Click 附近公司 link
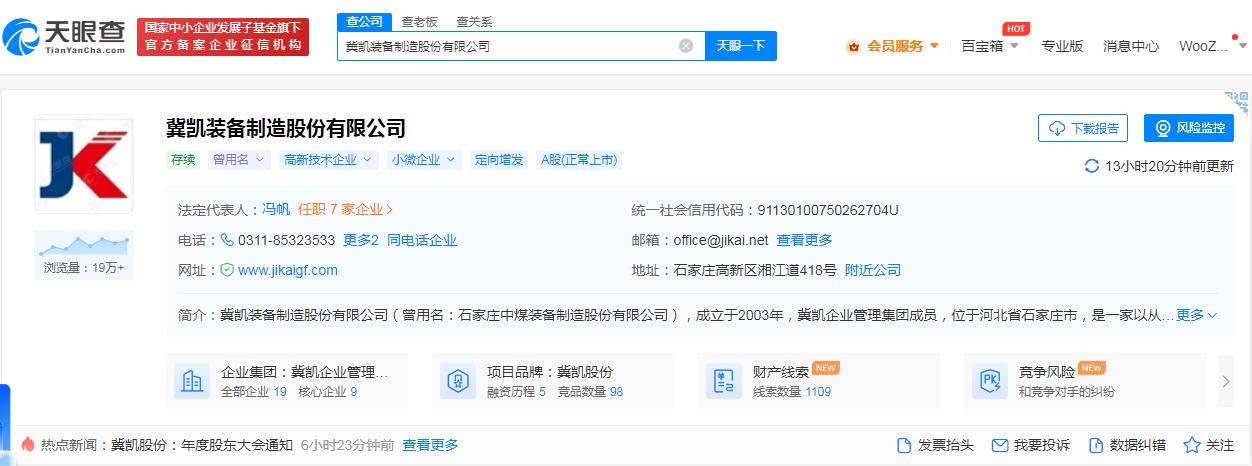The image size is (1252, 466). [873, 270]
